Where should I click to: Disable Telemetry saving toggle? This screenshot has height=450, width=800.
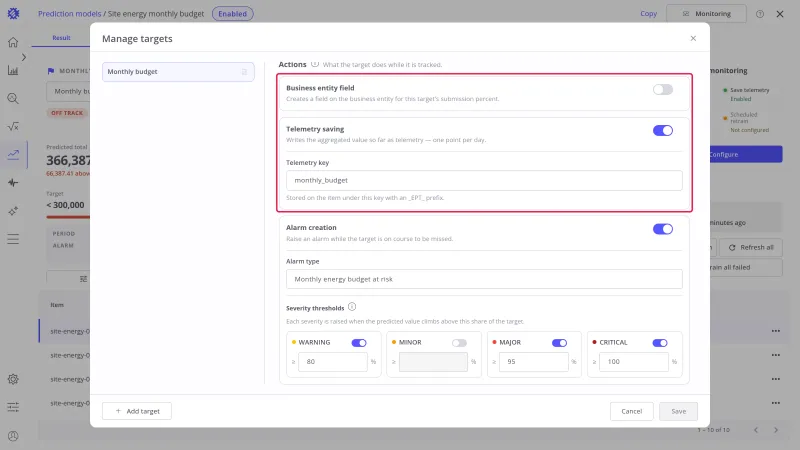pyautogui.click(x=663, y=131)
